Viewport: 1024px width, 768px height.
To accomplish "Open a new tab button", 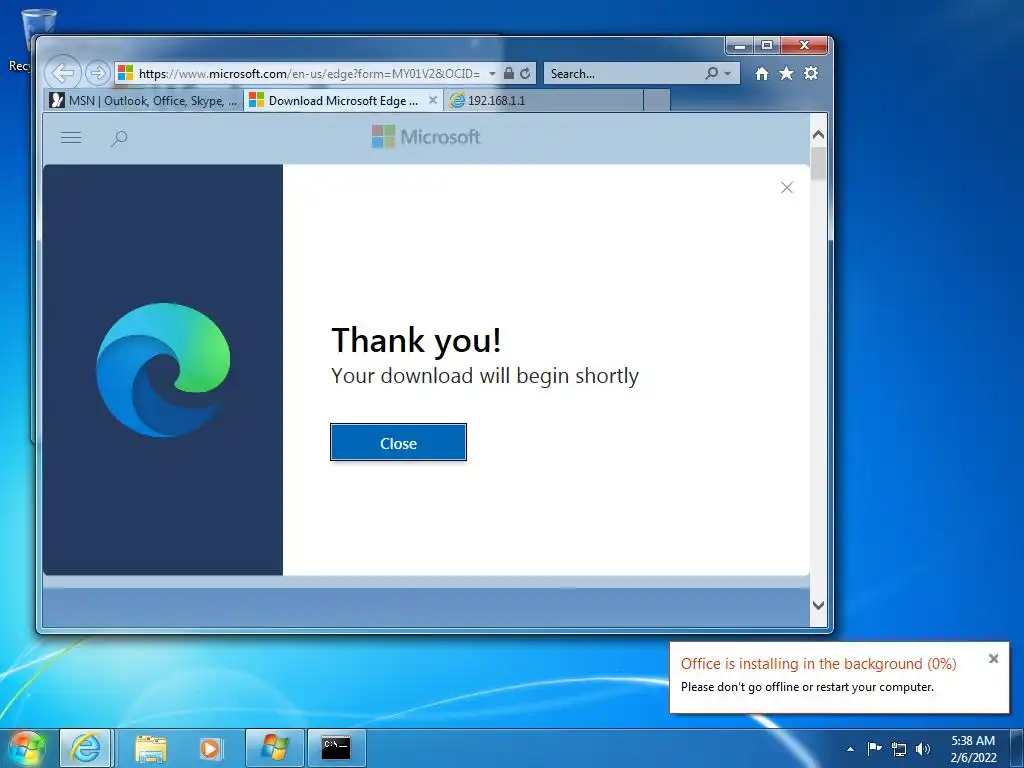I will point(657,101).
